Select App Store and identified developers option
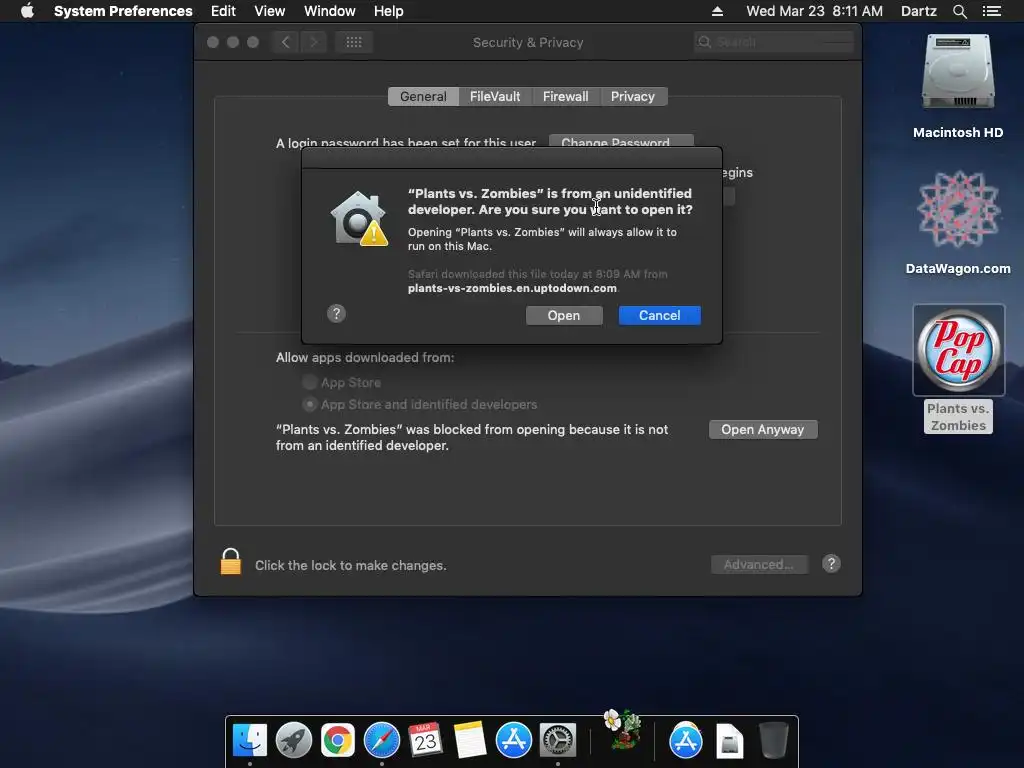 coord(310,404)
